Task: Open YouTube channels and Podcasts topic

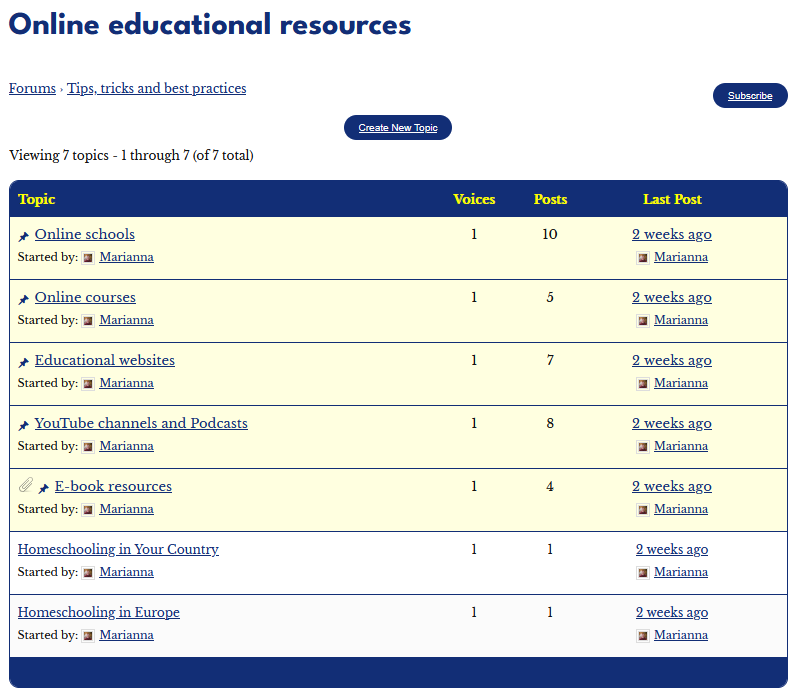Action: pos(141,424)
